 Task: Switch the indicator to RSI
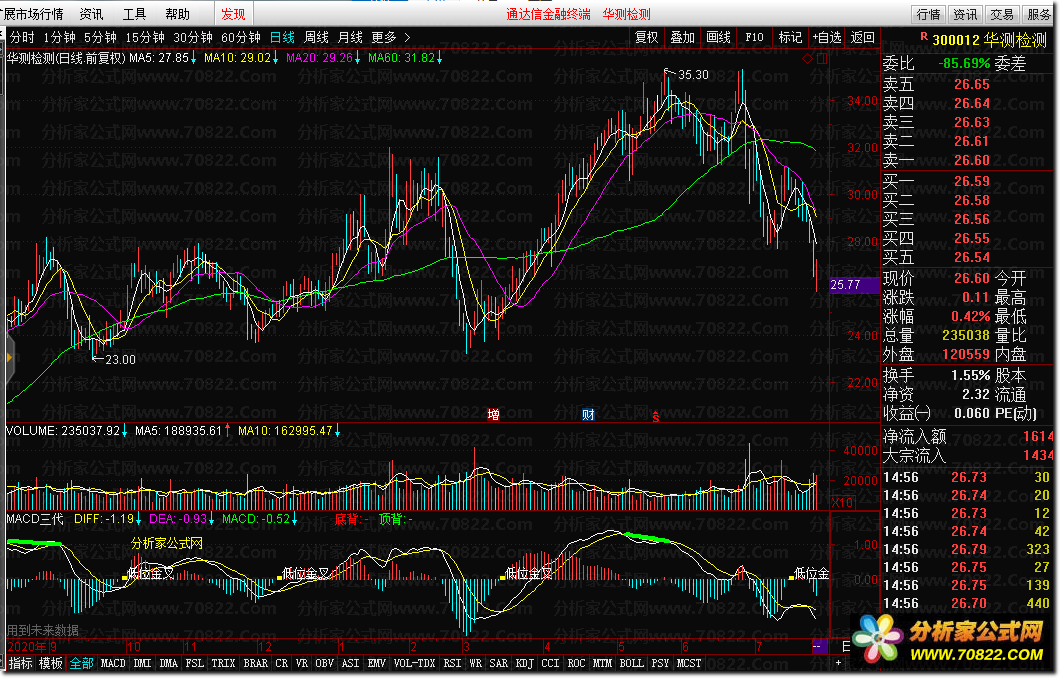(x=452, y=663)
